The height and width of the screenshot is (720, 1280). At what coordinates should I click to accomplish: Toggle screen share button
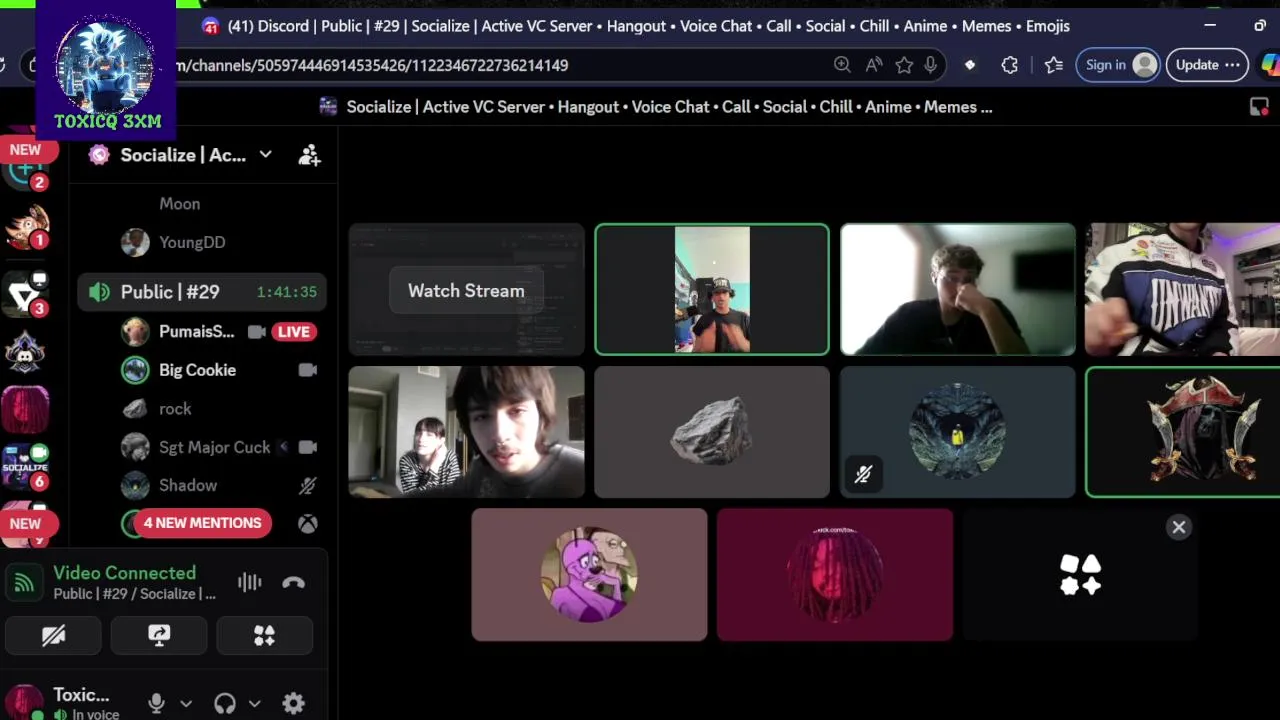click(x=159, y=636)
